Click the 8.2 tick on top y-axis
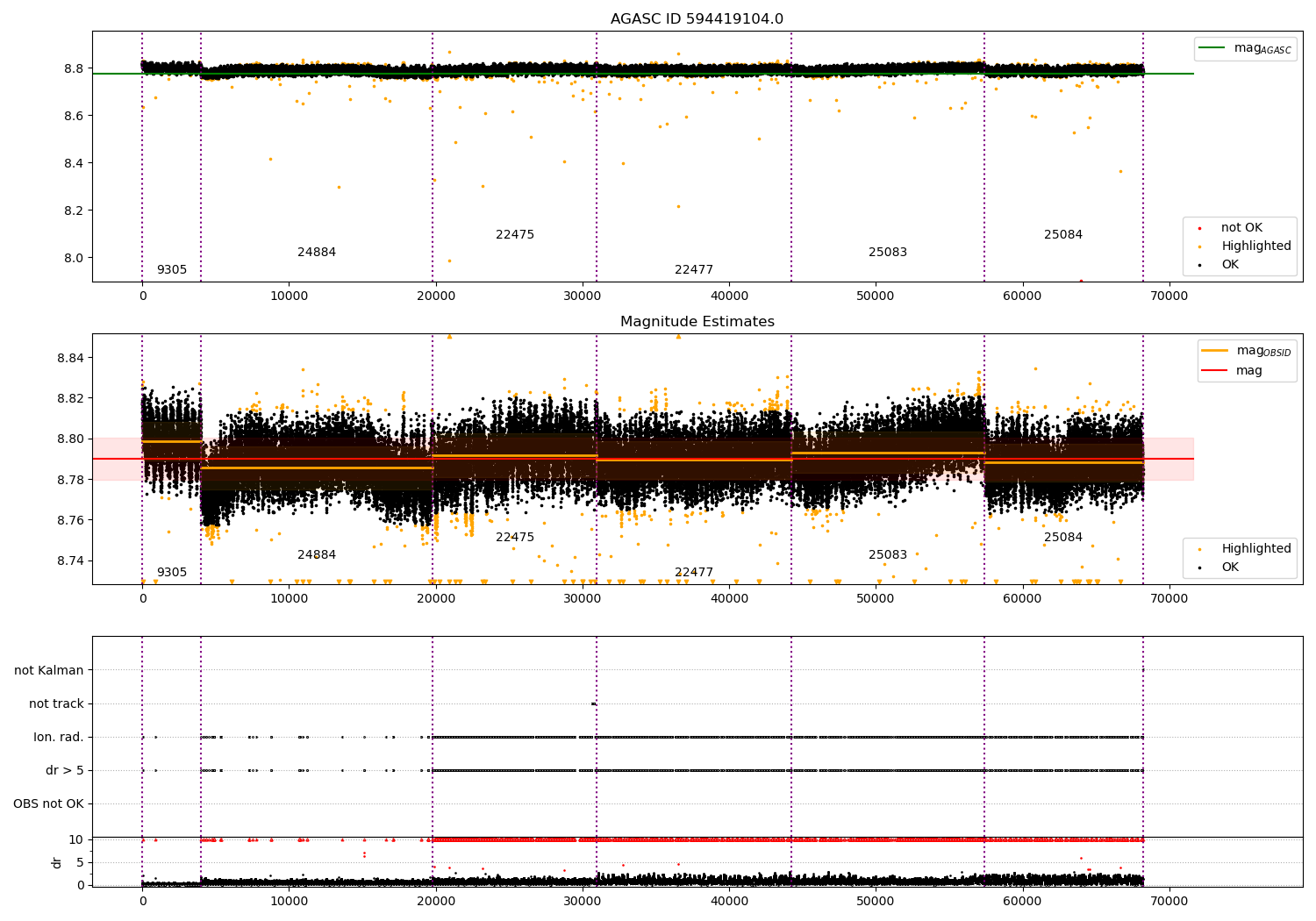Screen dimensions: 1316x921 pyautogui.click(x=74, y=211)
